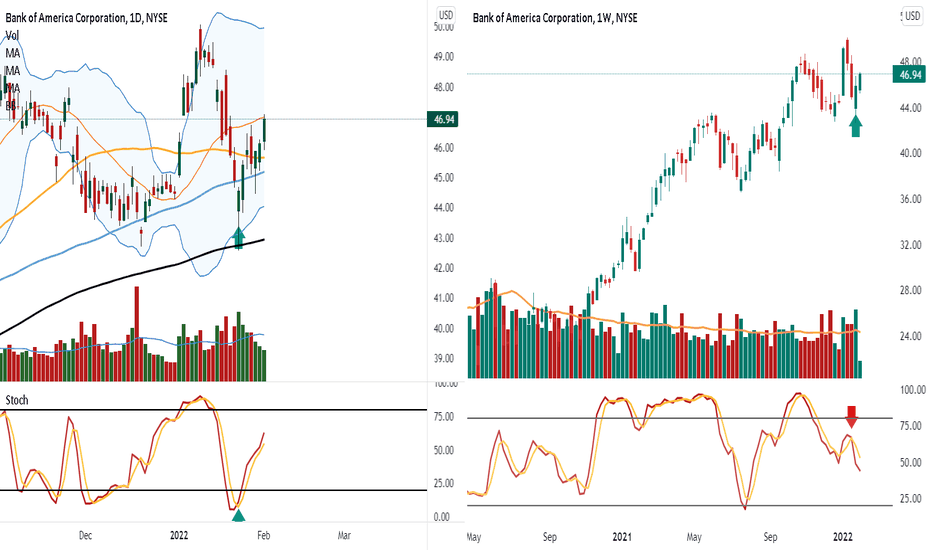The width and height of the screenshot is (932, 550).
Task: Click the 45.00 price axis label
Action: 443,177
